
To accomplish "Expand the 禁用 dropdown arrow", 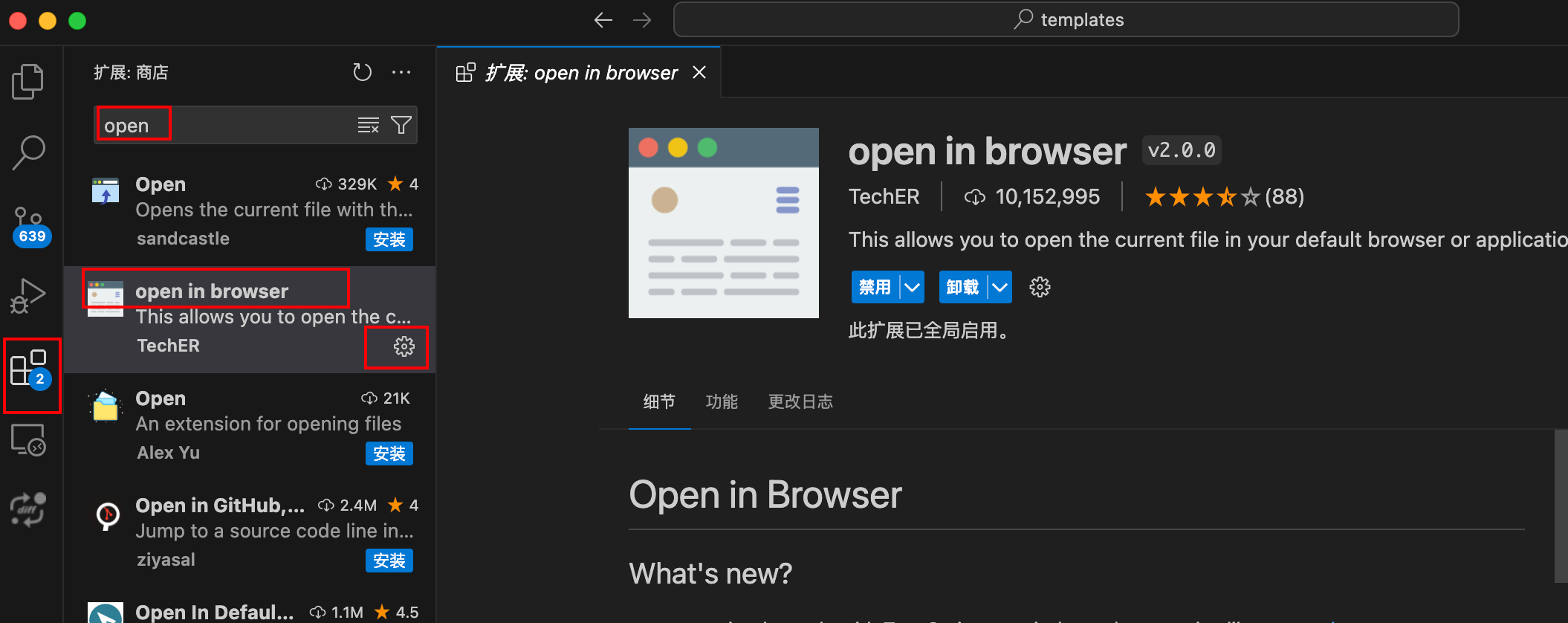I will pos(912,287).
